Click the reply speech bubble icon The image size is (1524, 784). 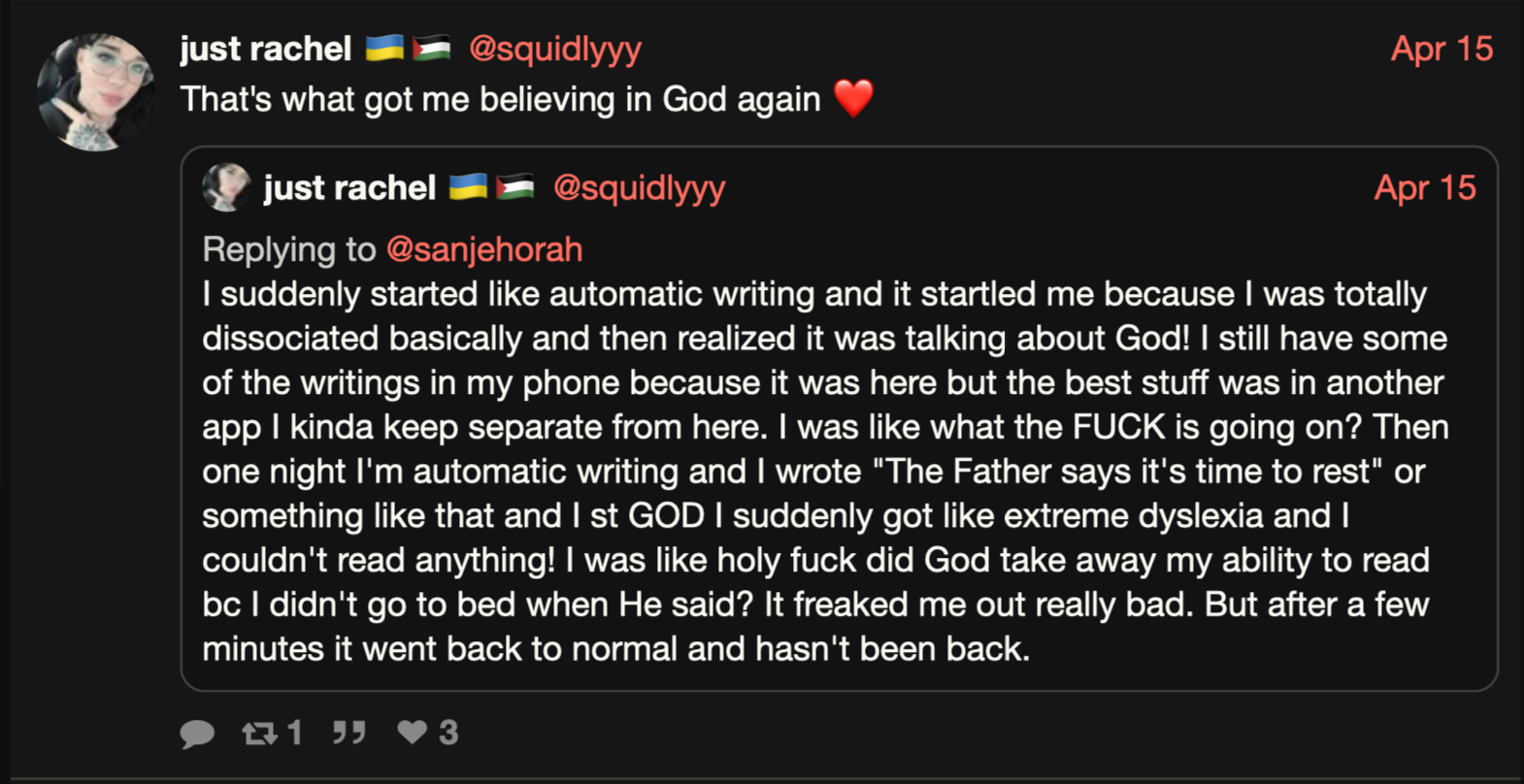coord(197,734)
